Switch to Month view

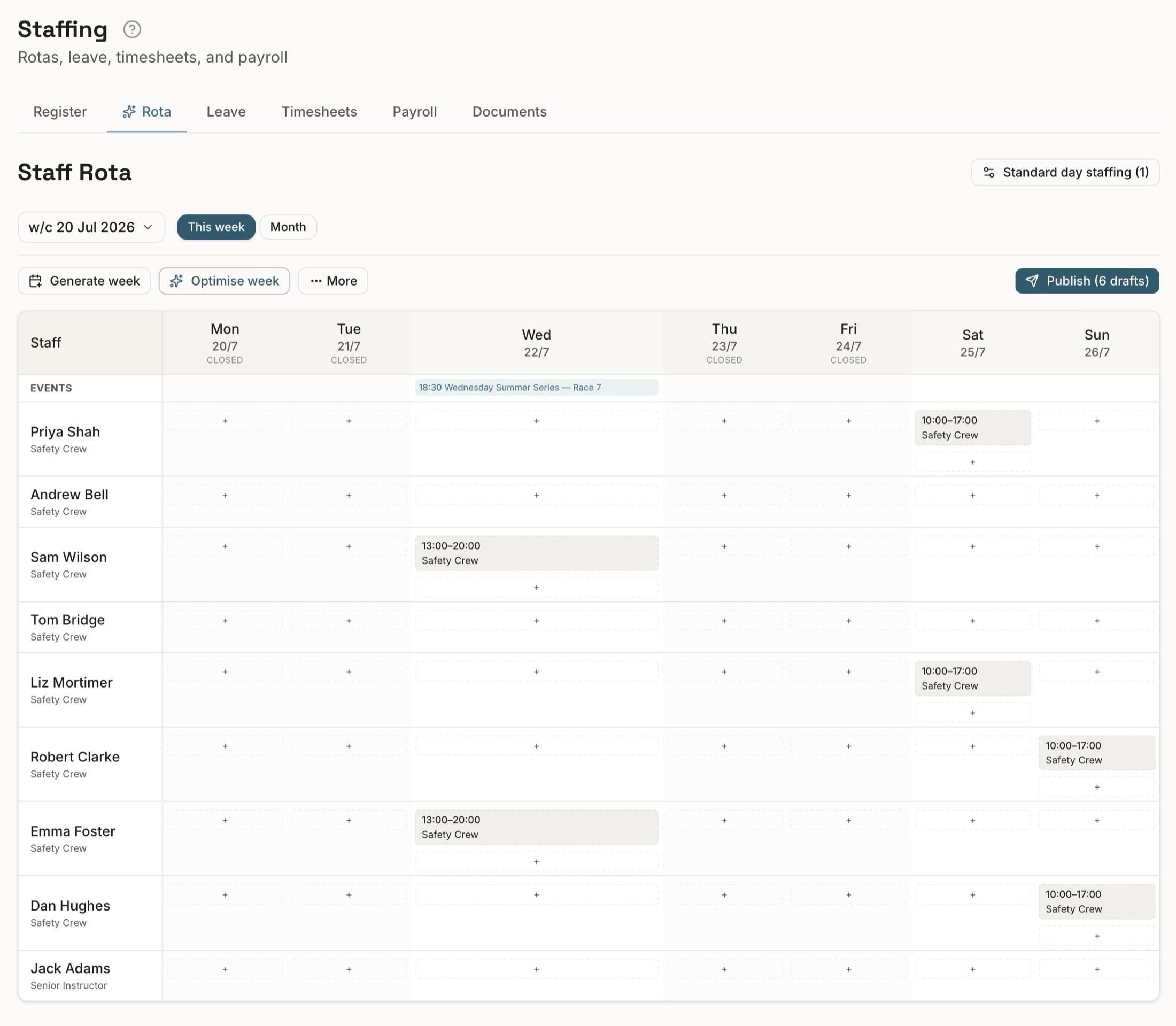tap(288, 227)
